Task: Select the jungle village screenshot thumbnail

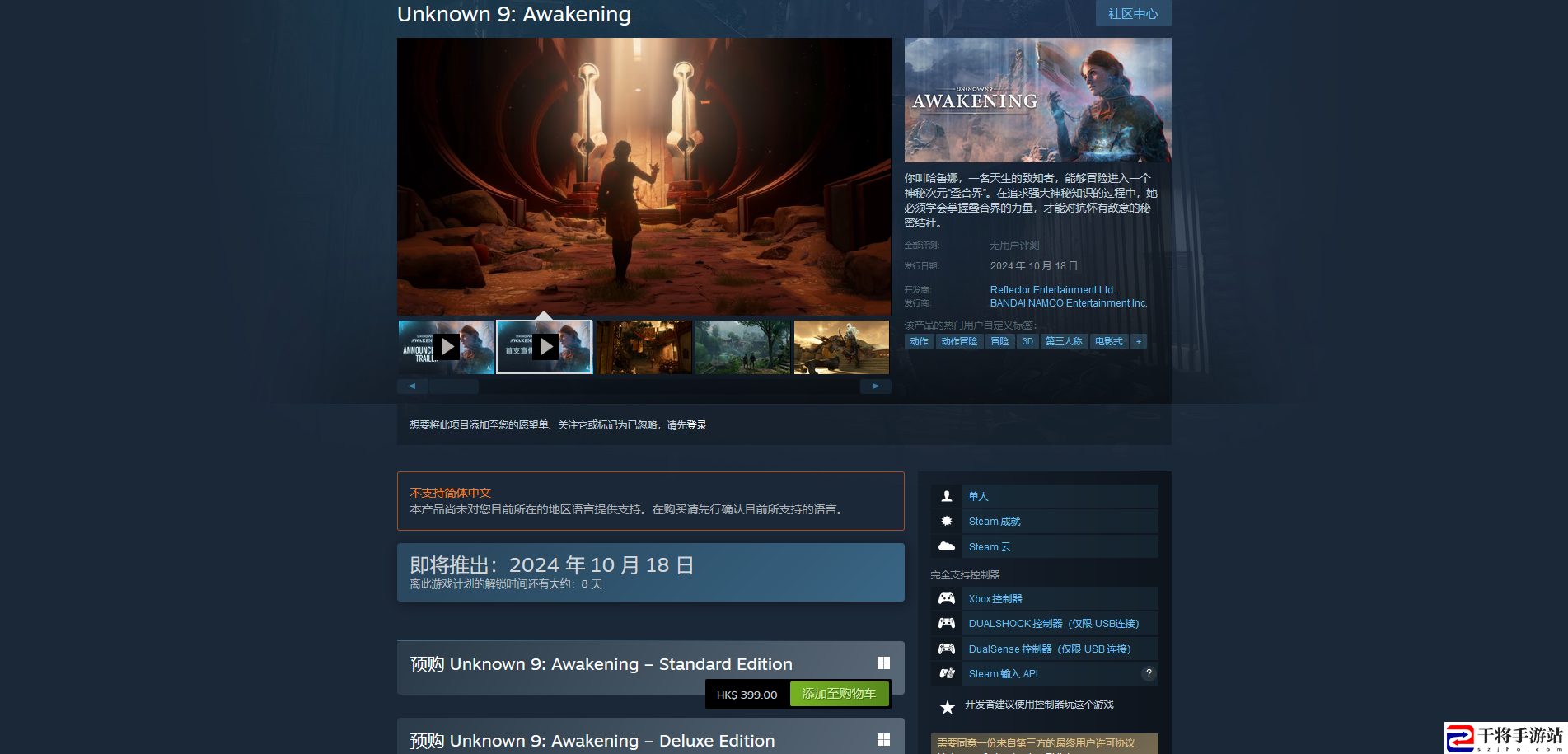Action: click(x=743, y=347)
